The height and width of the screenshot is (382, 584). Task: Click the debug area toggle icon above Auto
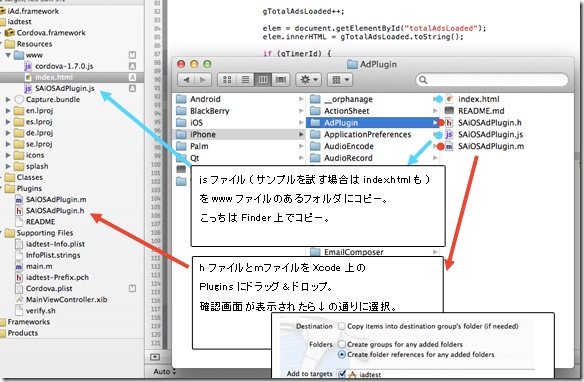coord(155,357)
